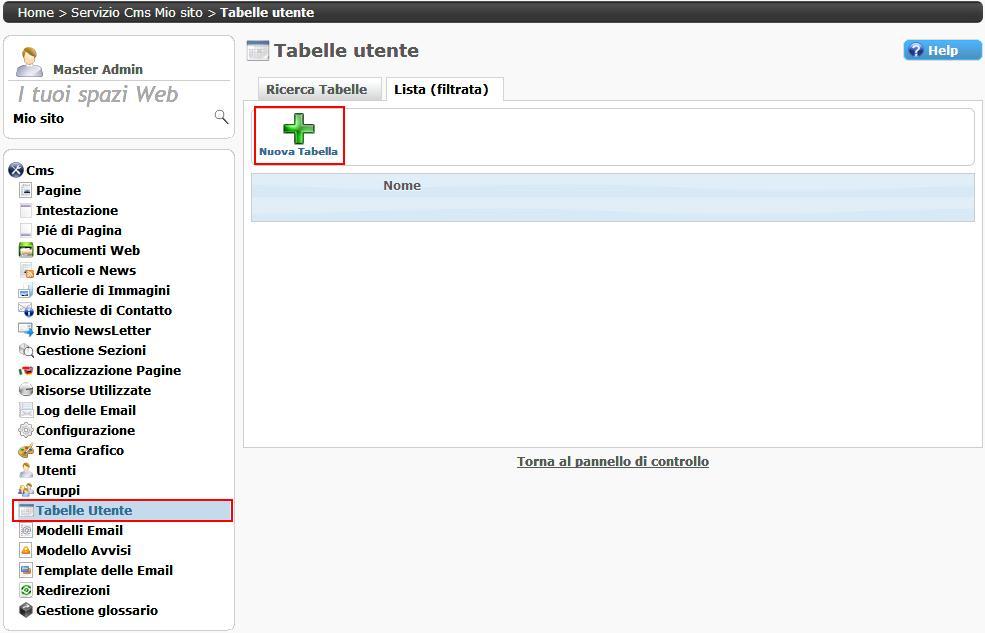Open Invio NewsLetter from the sidebar
This screenshot has height=633, width=985.
pyautogui.click(x=94, y=331)
